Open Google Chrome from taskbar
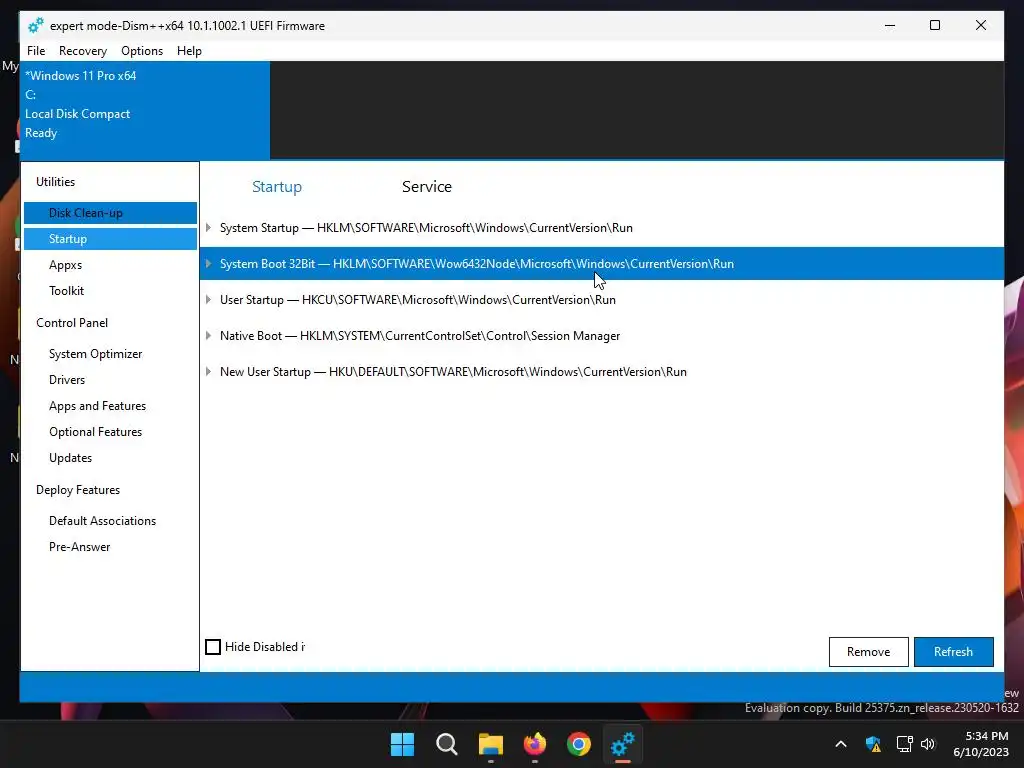Image resolution: width=1024 pixels, height=768 pixels. [x=579, y=744]
